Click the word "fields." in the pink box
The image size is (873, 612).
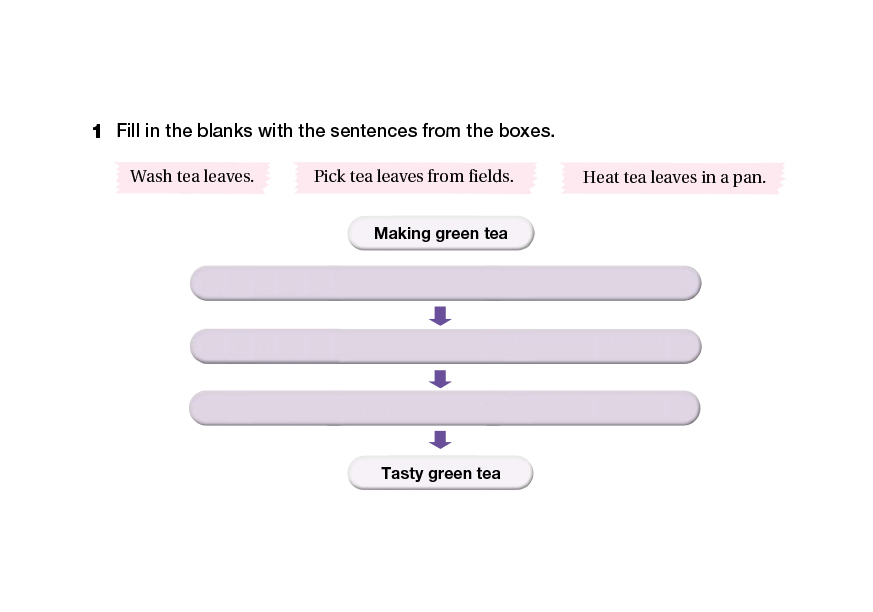pyautogui.click(x=489, y=177)
